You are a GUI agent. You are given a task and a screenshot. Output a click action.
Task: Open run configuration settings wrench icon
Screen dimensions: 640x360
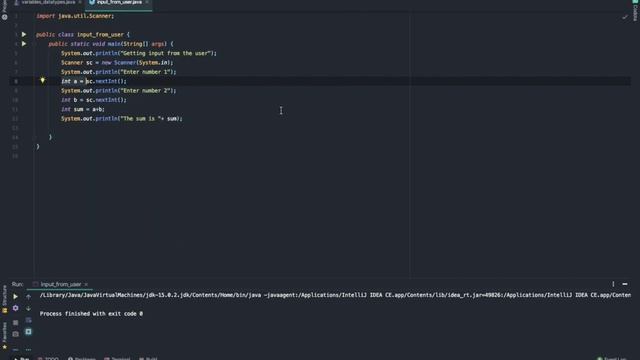16,308
